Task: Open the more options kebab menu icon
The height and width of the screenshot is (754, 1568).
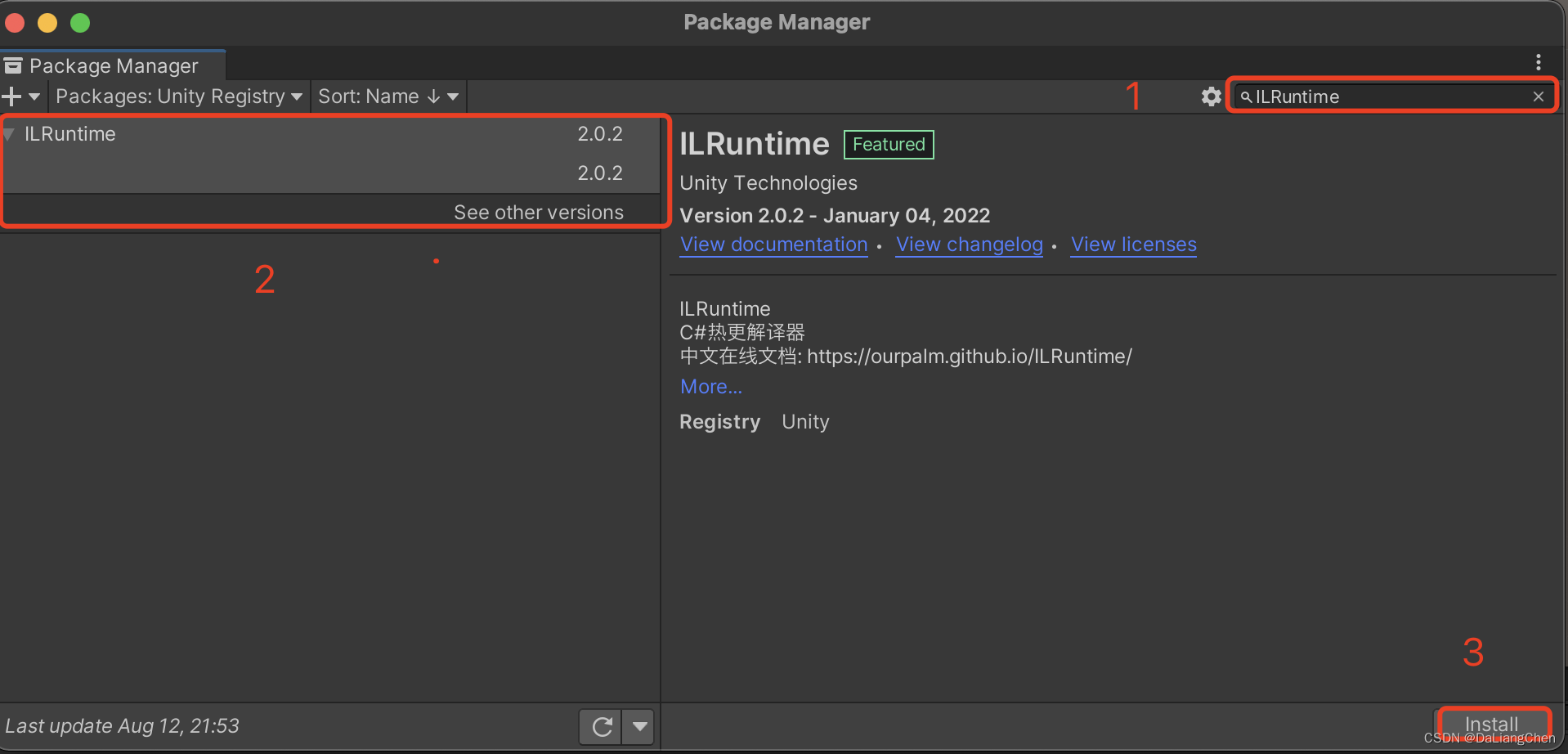Action: (1538, 62)
